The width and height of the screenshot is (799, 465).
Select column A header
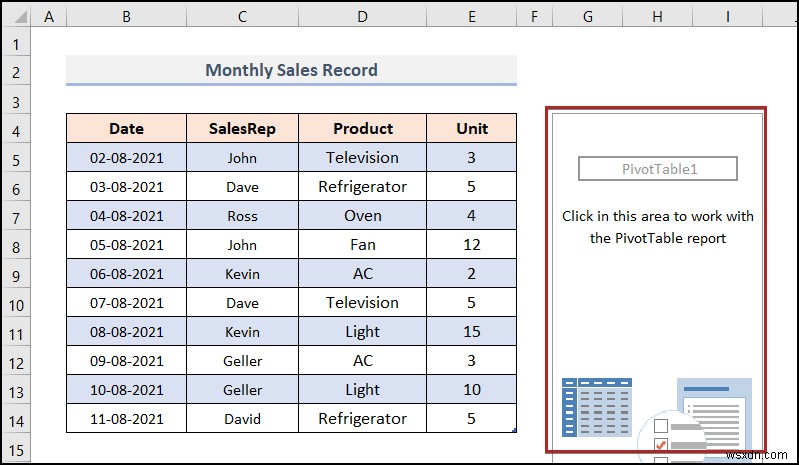pyautogui.click(x=49, y=17)
